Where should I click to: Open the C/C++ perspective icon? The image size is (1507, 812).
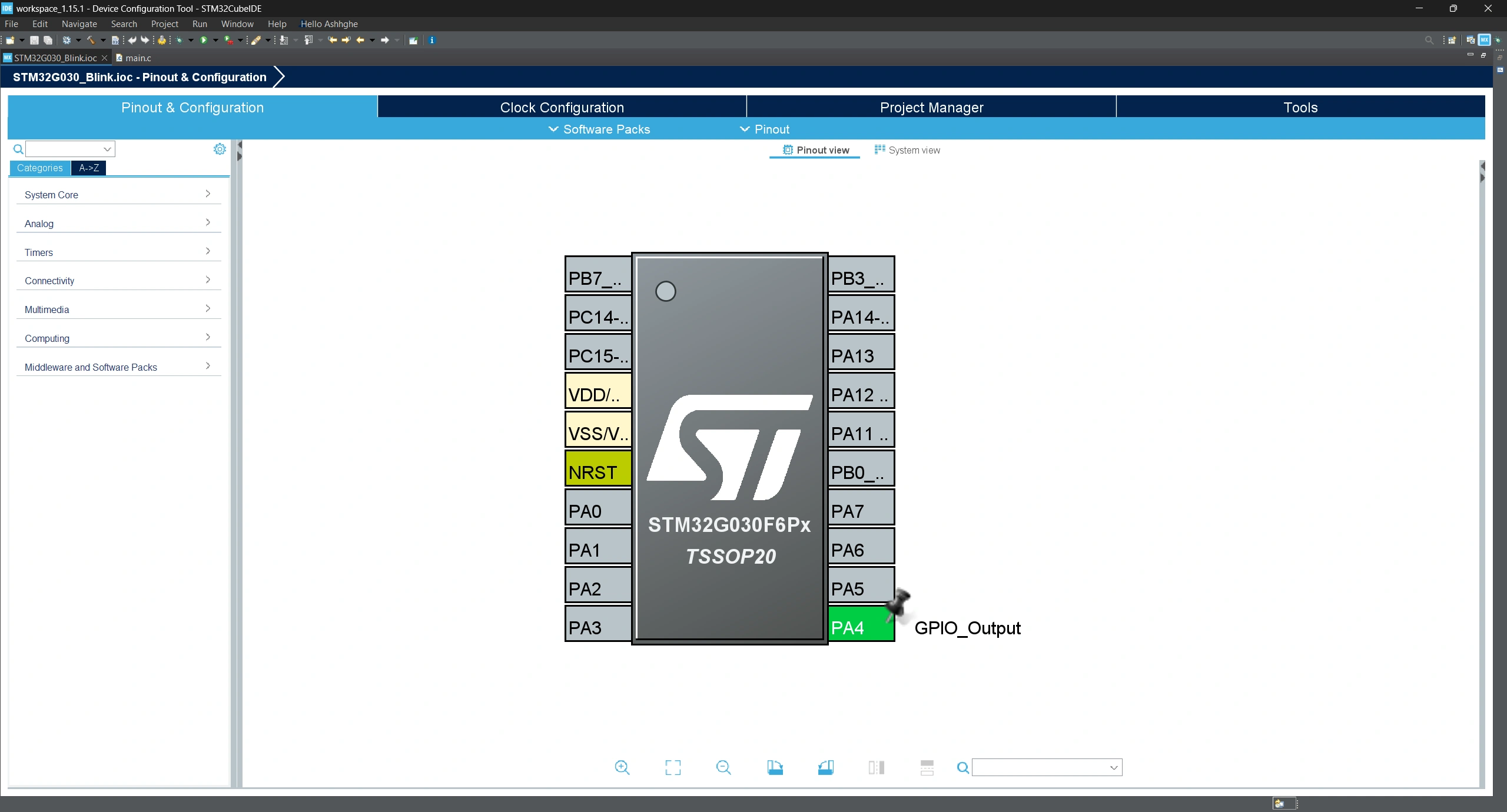pyautogui.click(x=1471, y=40)
